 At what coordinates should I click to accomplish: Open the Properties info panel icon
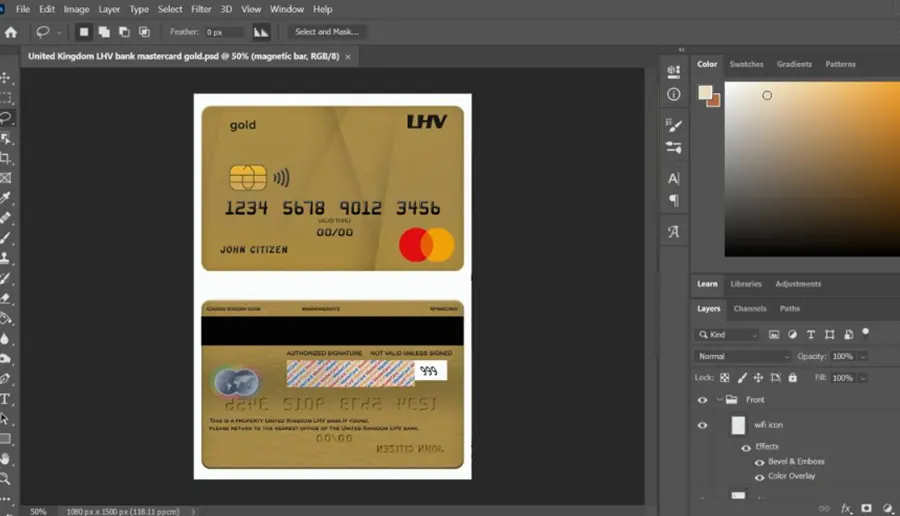pyautogui.click(x=674, y=94)
